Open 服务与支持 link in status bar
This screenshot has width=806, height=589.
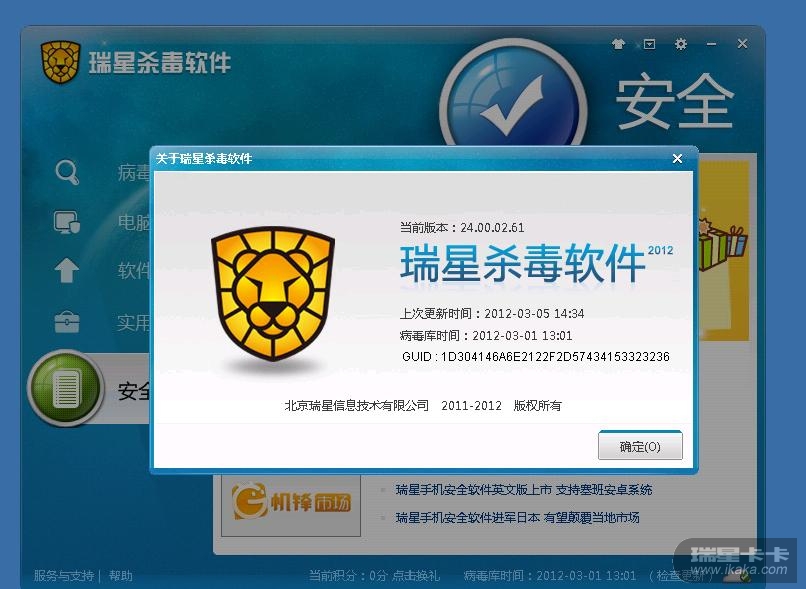[x=64, y=576]
